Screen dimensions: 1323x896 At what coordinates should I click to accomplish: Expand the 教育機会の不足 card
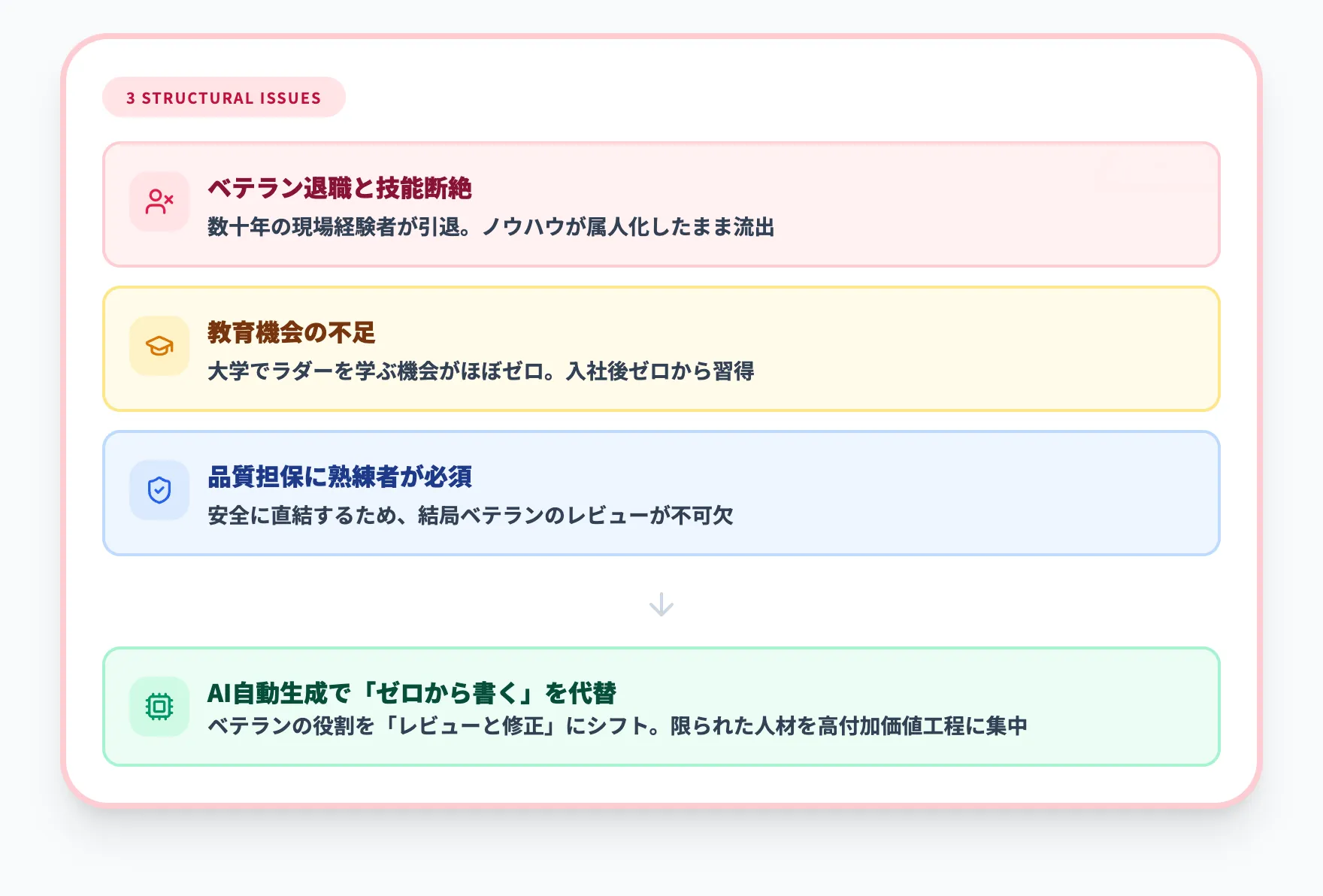pyautogui.click(x=661, y=347)
